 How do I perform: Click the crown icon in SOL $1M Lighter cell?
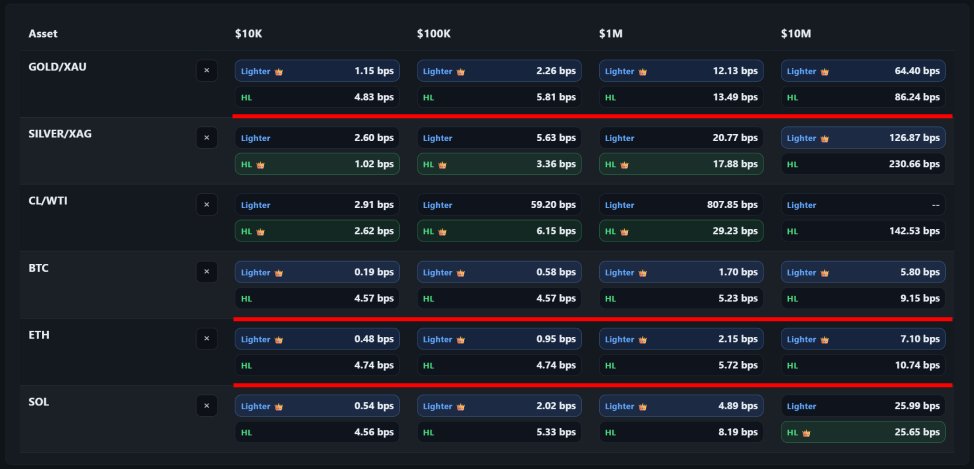pyautogui.click(x=643, y=407)
